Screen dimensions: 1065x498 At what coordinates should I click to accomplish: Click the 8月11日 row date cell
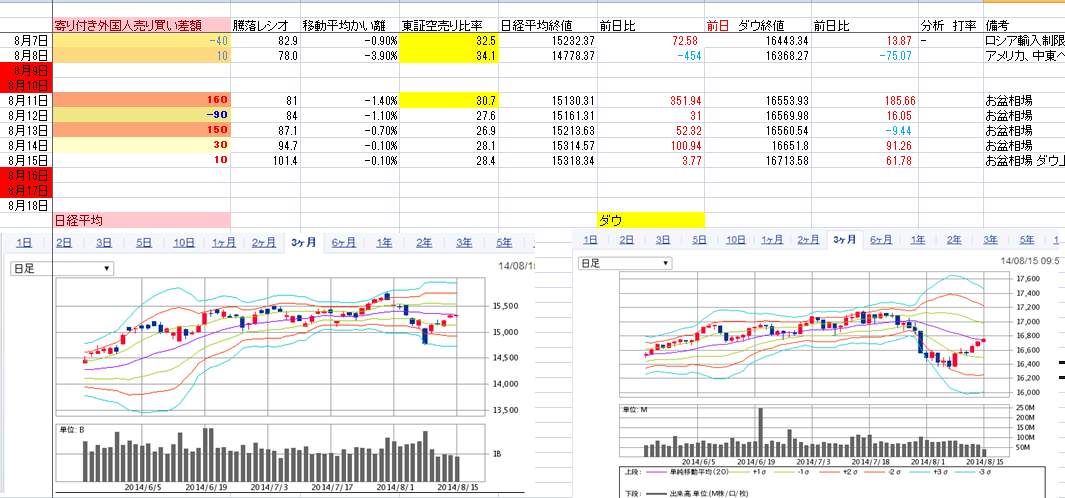point(25,100)
